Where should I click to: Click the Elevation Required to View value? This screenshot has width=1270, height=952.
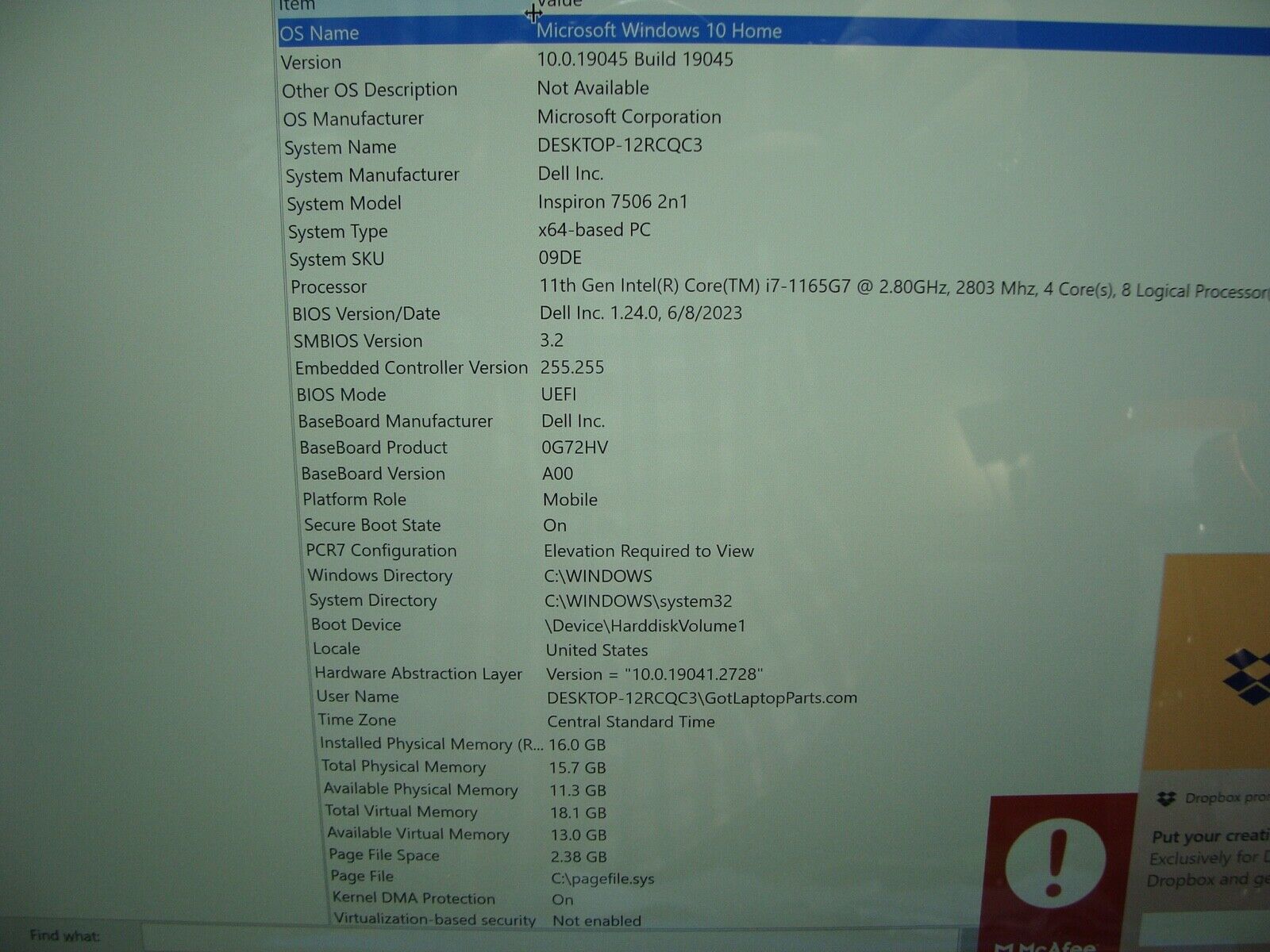point(649,551)
